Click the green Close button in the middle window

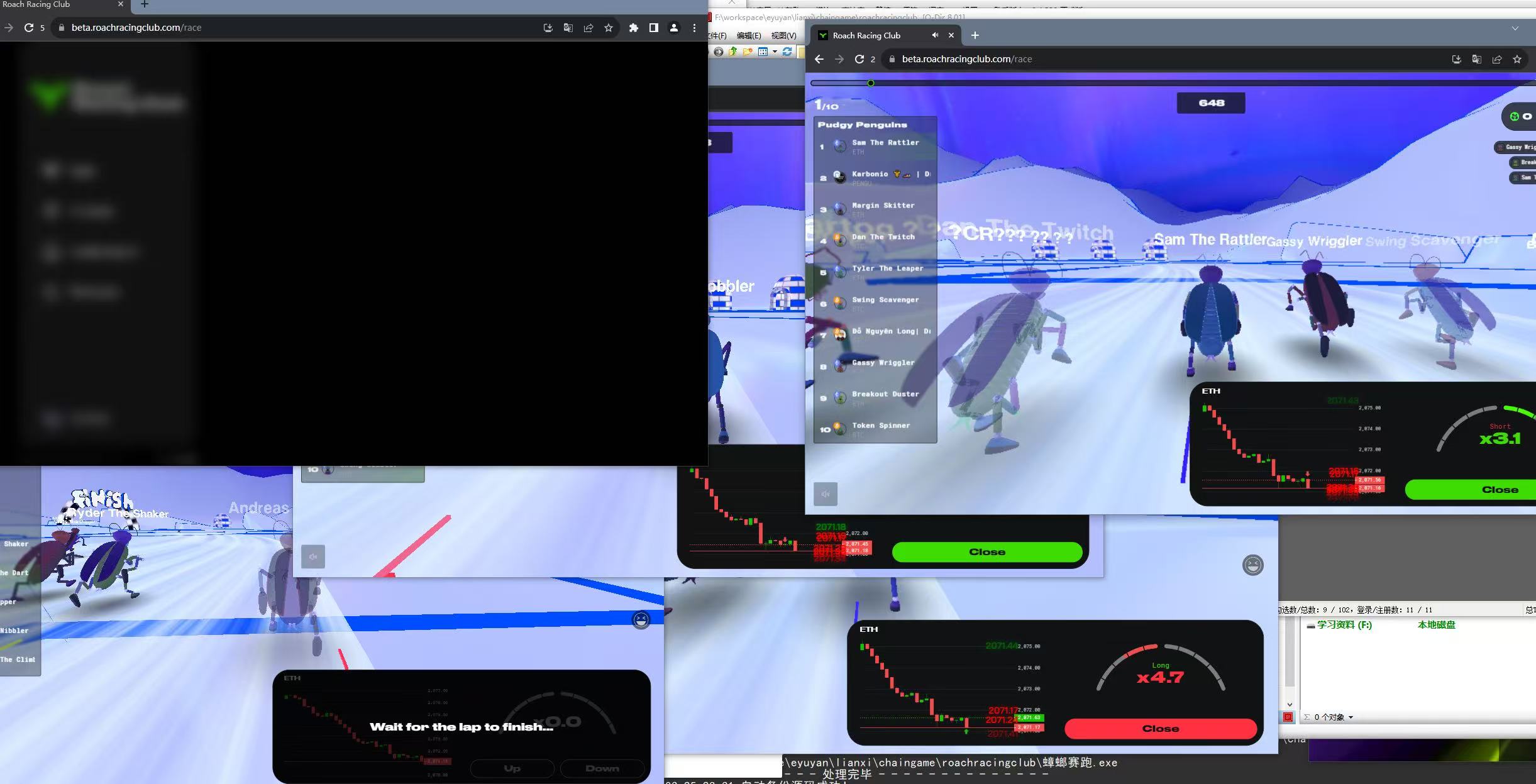click(987, 552)
